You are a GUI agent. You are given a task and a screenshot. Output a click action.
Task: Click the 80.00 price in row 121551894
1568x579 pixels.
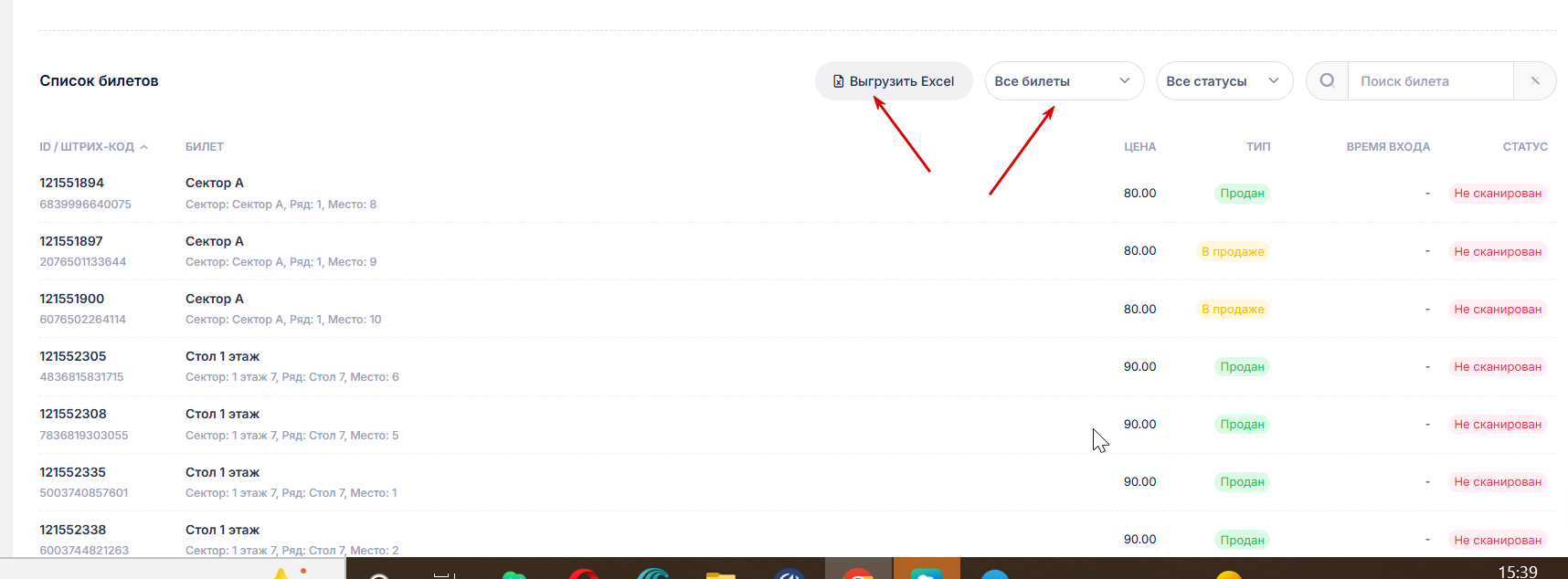(x=1139, y=194)
